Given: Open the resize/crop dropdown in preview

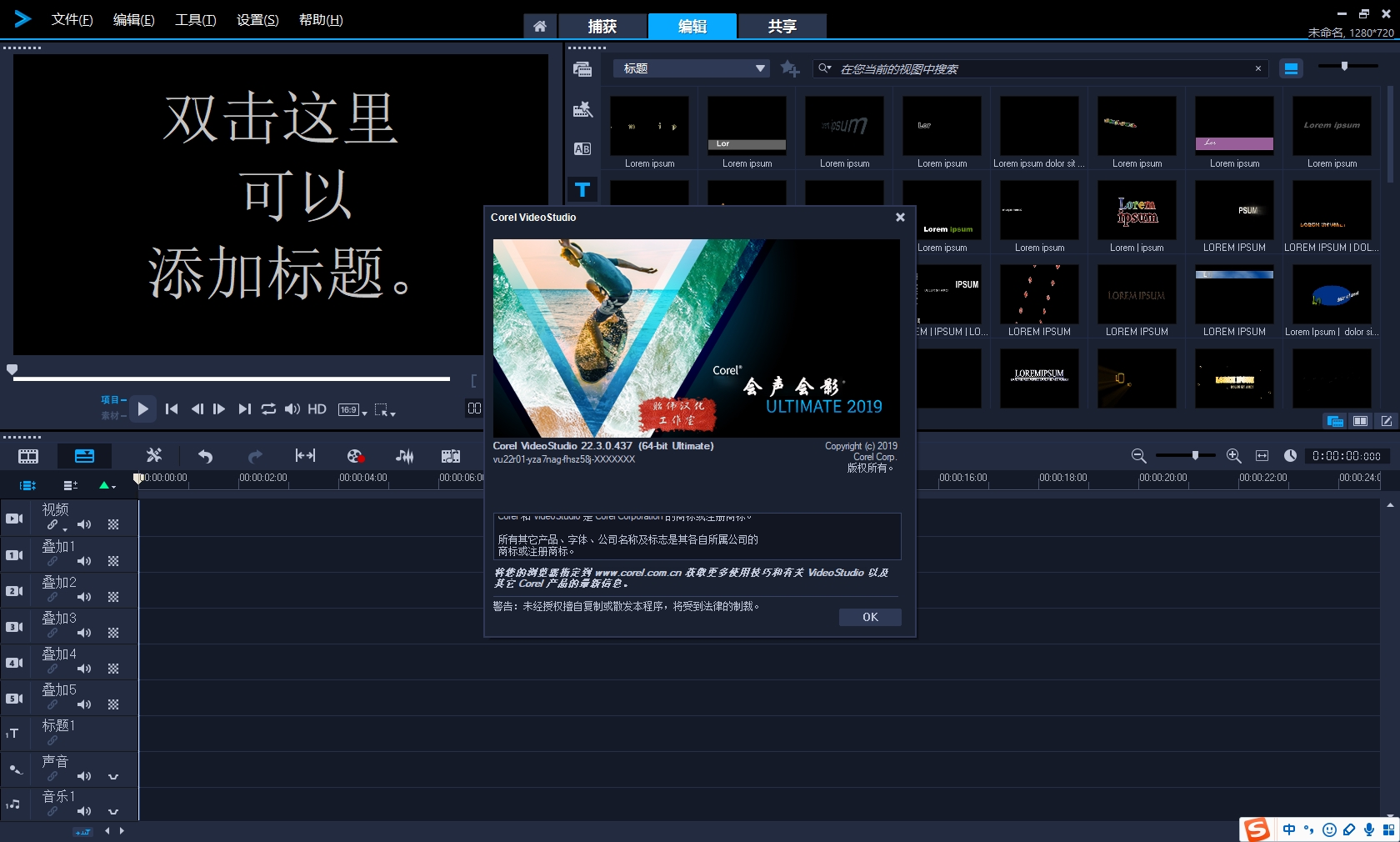Looking at the screenshot, I should [x=384, y=410].
